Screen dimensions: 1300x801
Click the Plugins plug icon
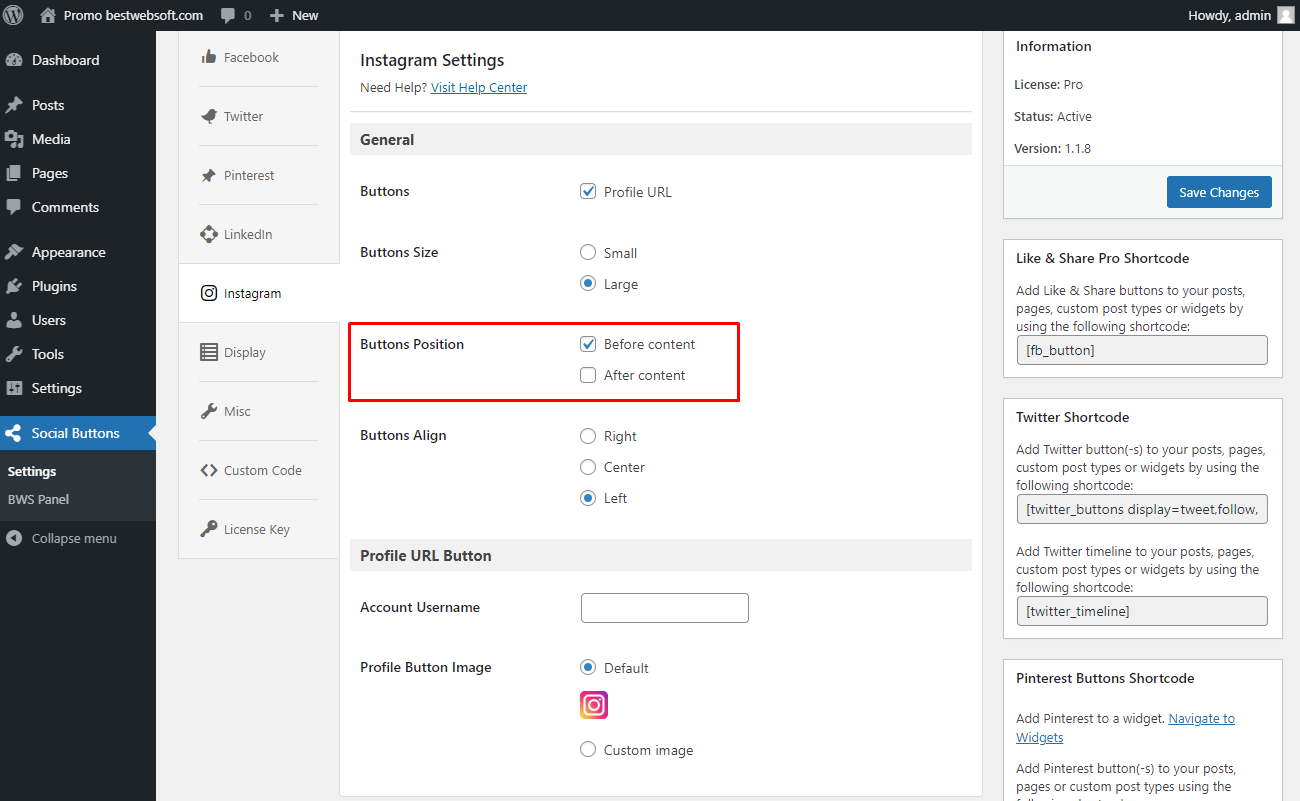(x=14, y=286)
